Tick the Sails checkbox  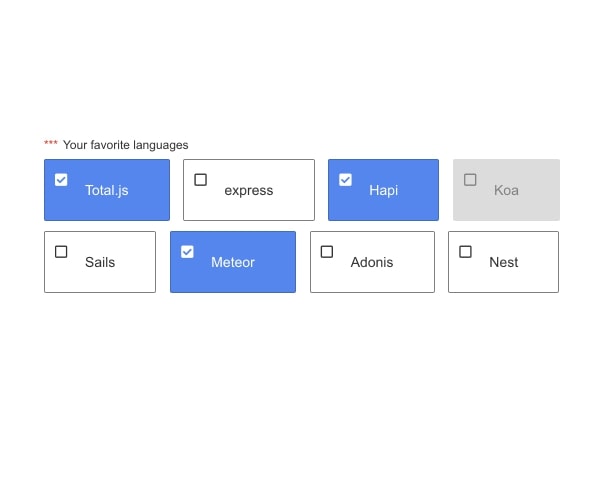pyautogui.click(x=61, y=251)
